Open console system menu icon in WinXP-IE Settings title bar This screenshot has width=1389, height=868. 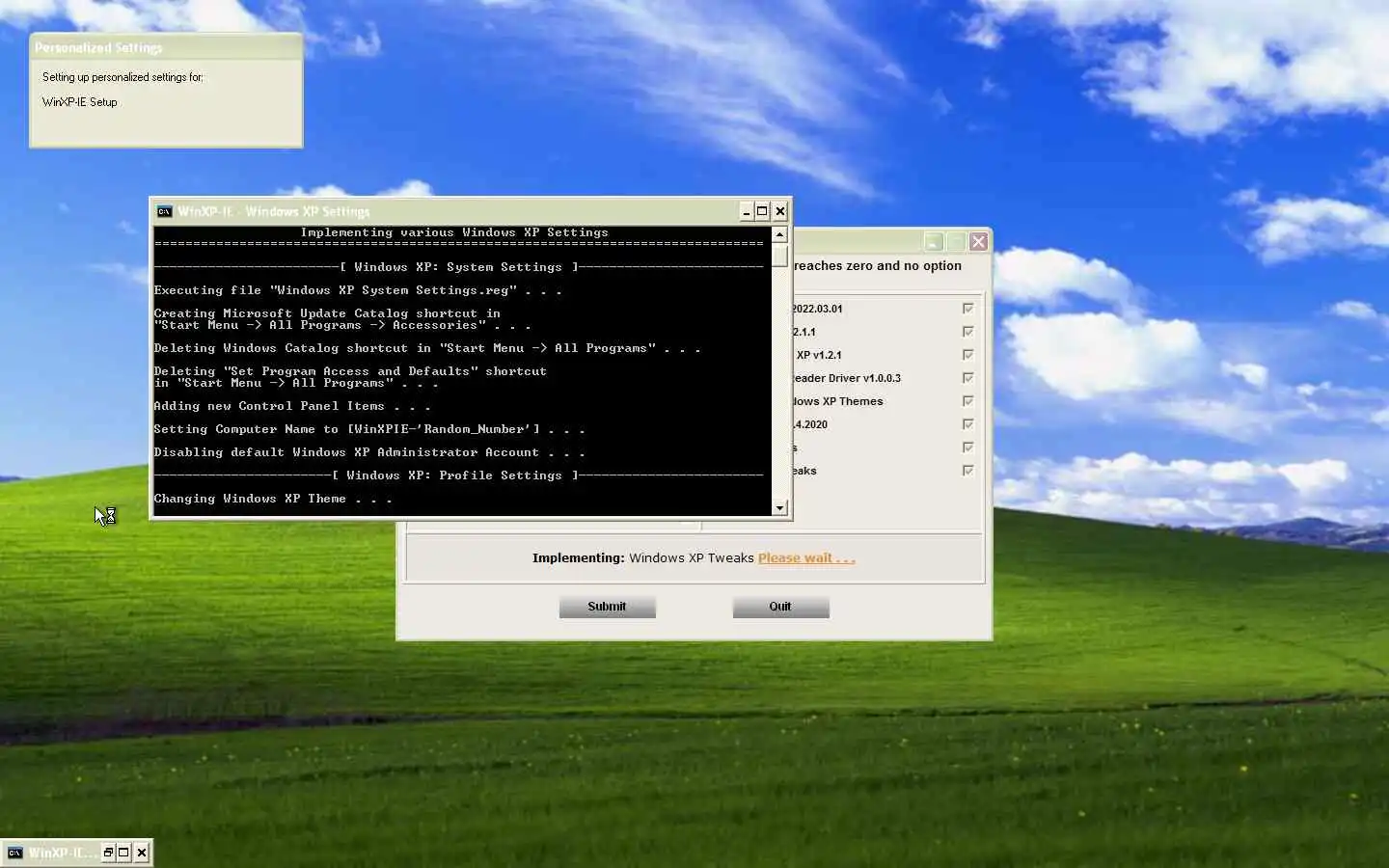pos(164,211)
